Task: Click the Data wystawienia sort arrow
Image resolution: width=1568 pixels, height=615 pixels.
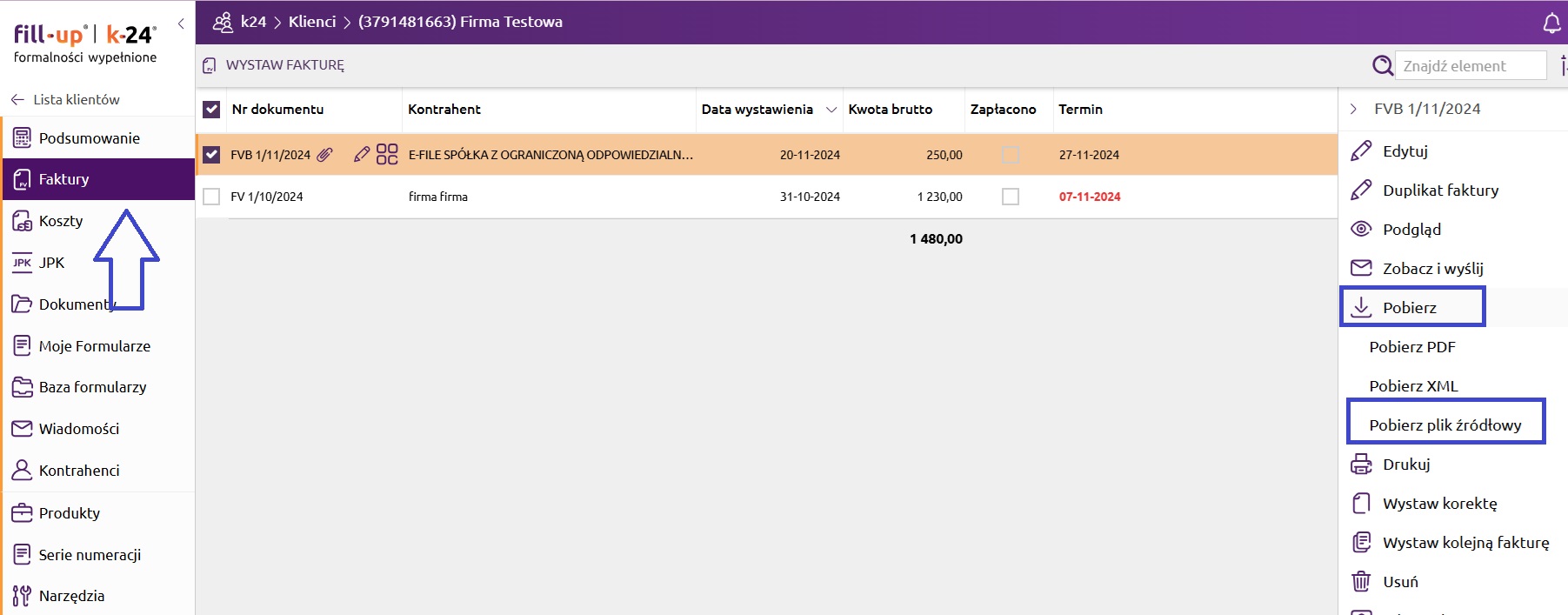Action: [x=831, y=110]
